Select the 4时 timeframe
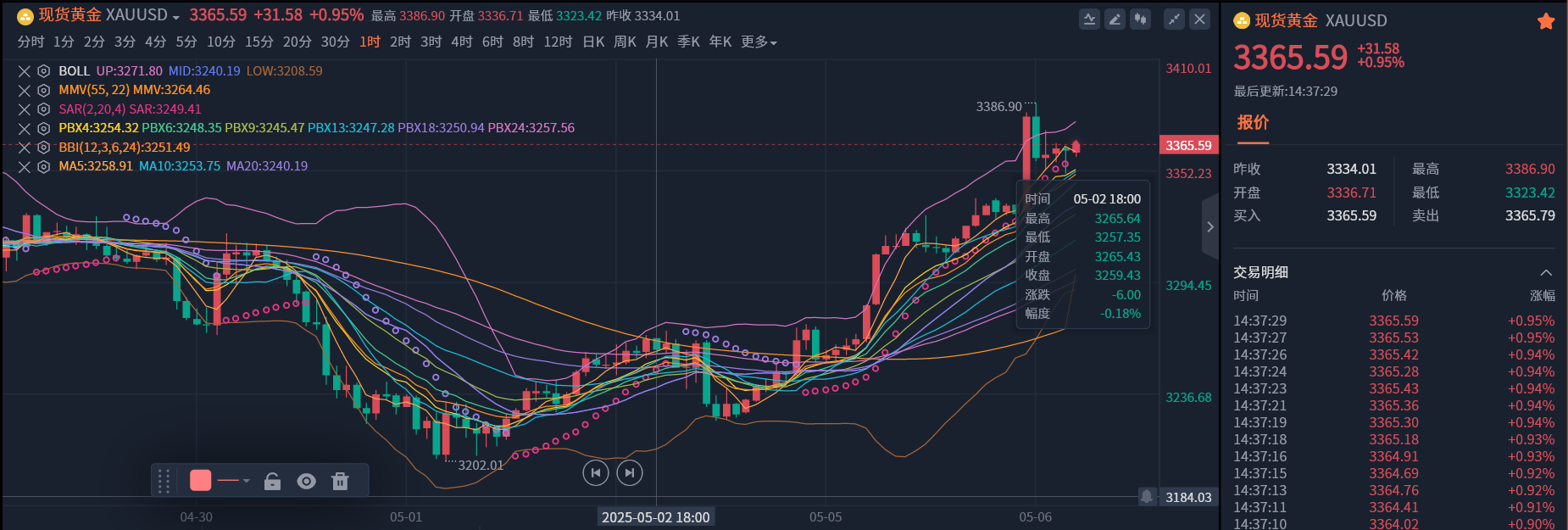1568x530 pixels. (x=462, y=42)
